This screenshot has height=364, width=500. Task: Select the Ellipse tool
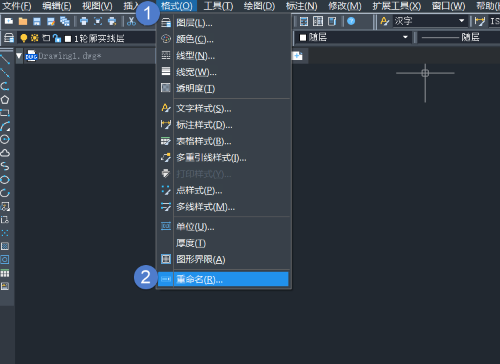tap(5, 180)
